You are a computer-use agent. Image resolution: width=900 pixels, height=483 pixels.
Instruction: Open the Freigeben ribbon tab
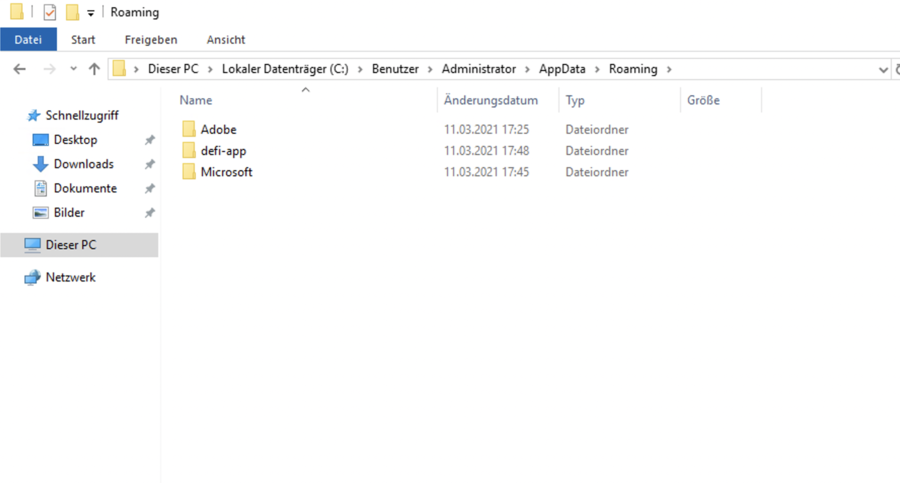(x=151, y=39)
